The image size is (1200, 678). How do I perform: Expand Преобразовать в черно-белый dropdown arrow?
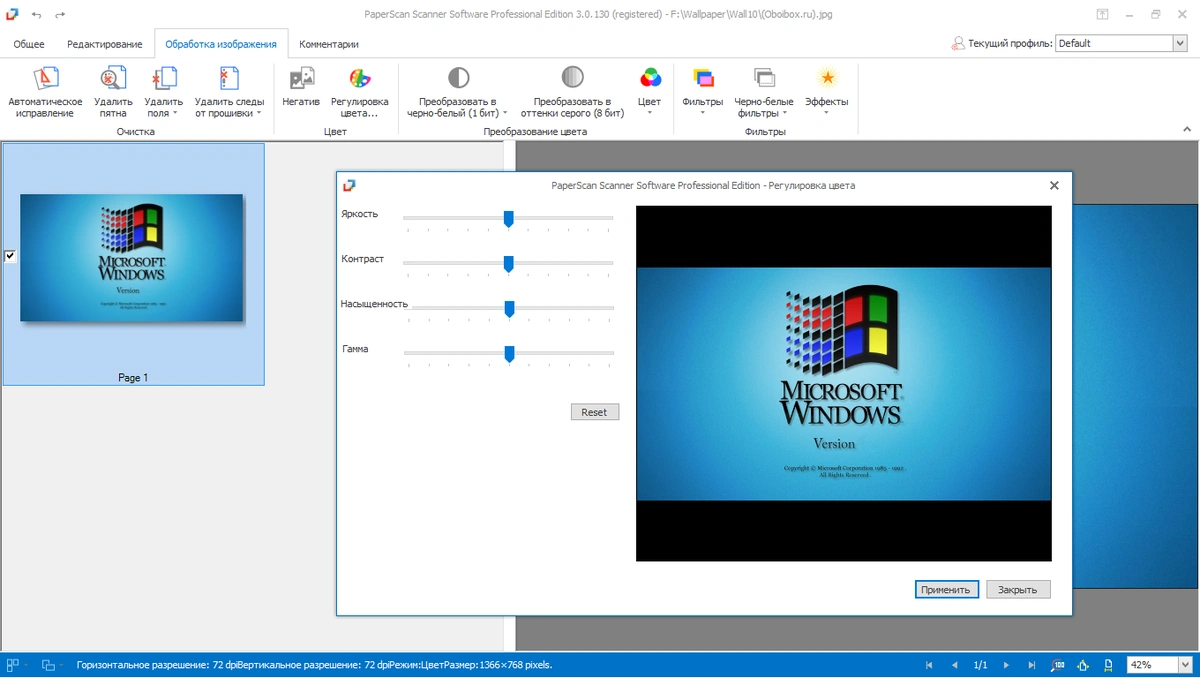[x=505, y=113]
